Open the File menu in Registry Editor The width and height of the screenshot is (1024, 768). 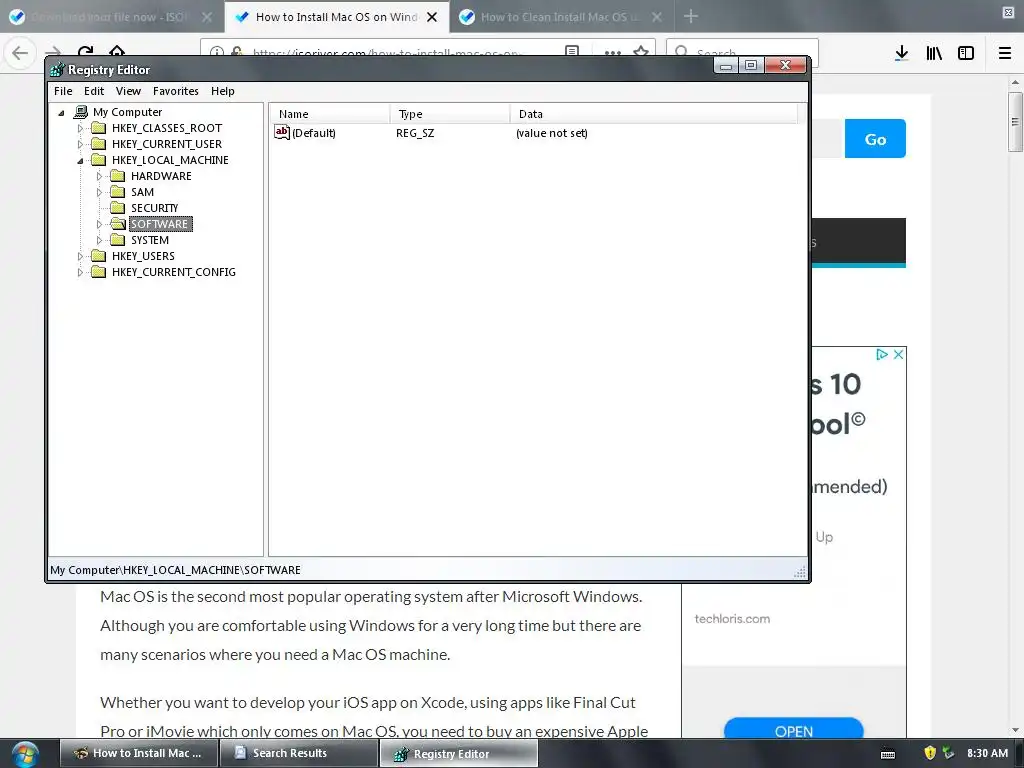63,91
